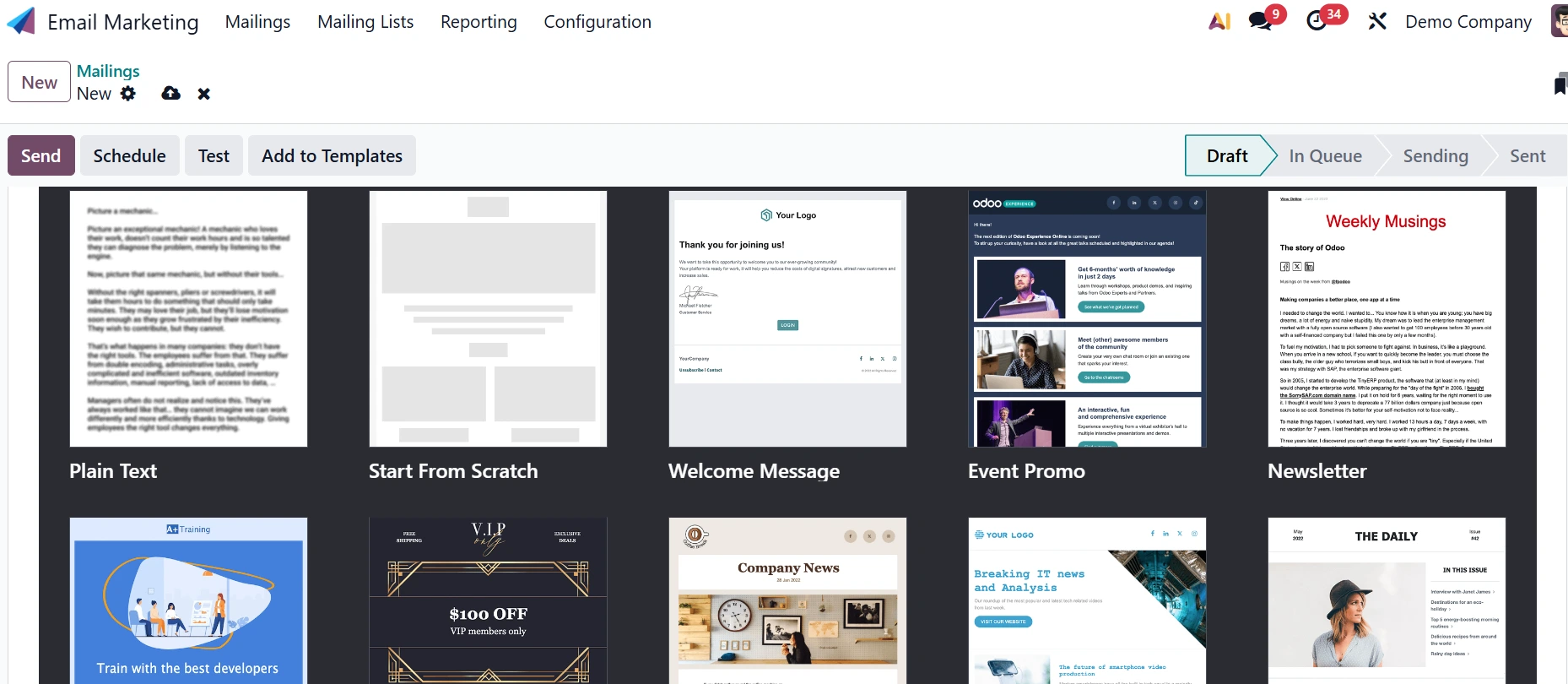Click the Plain Text label
Screen dimensions: 1568x684
pos(113,471)
